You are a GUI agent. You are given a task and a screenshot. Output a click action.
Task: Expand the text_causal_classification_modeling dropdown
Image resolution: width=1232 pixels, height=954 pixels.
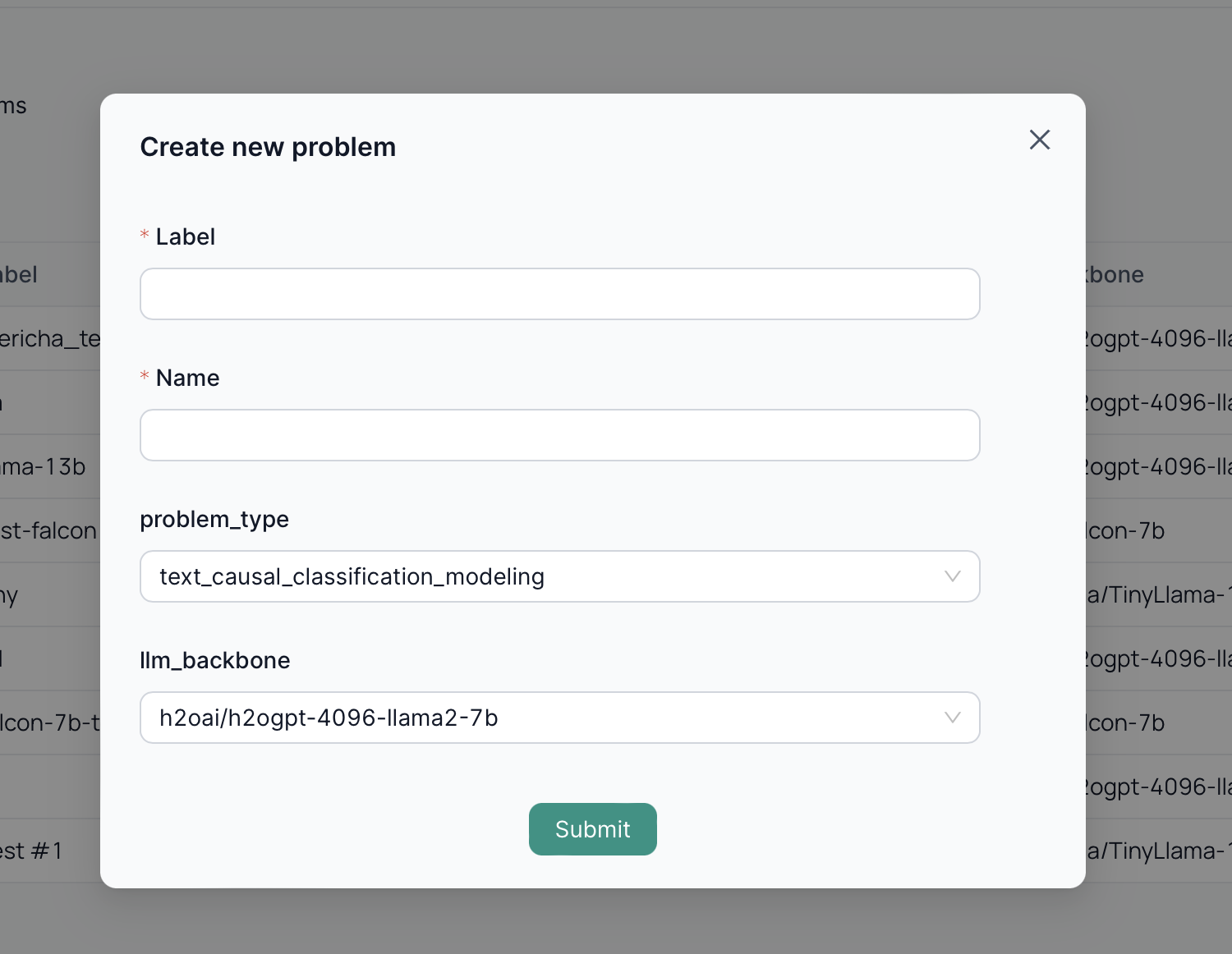click(559, 576)
